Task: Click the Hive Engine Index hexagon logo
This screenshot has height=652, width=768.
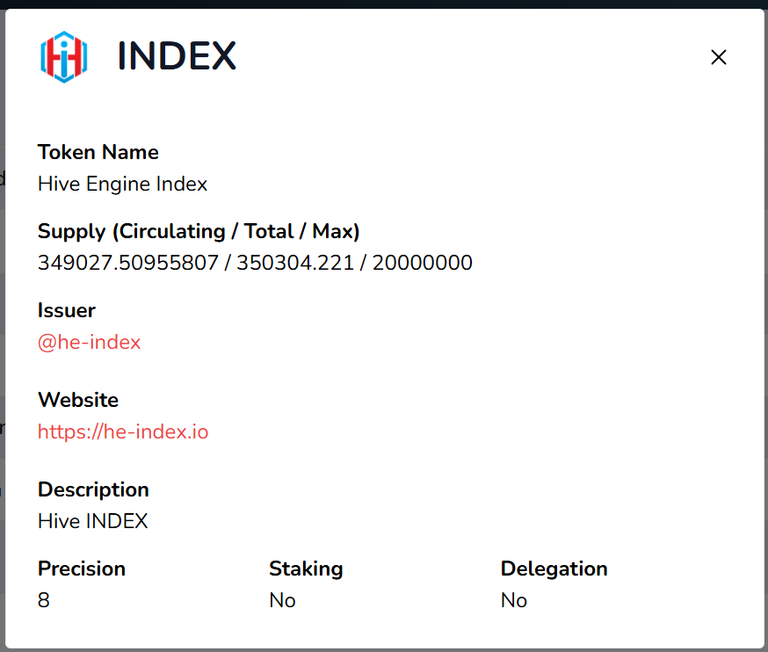Action: click(64, 57)
